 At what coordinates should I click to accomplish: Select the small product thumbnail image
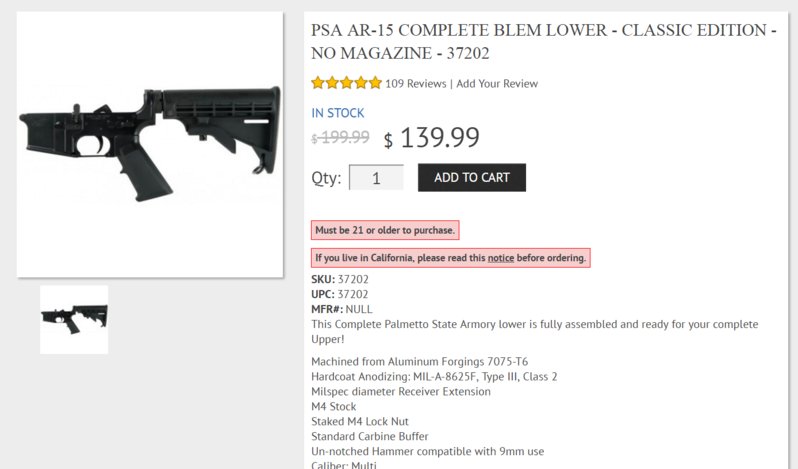[74, 319]
